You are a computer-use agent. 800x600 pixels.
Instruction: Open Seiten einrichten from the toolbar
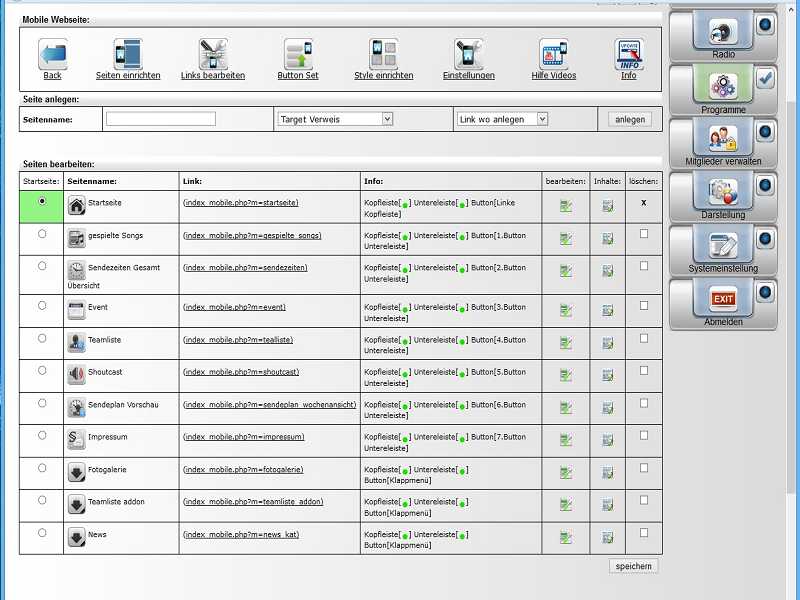tap(128, 54)
